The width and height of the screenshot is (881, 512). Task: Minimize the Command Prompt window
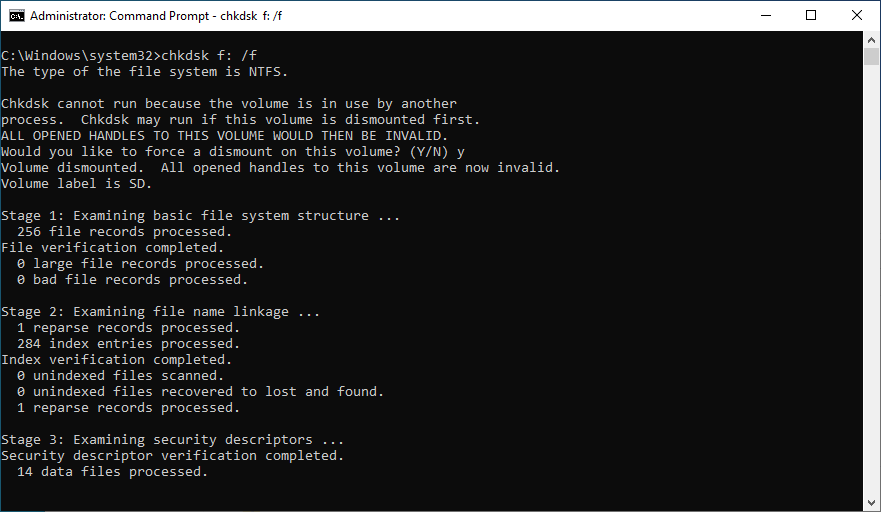point(765,15)
